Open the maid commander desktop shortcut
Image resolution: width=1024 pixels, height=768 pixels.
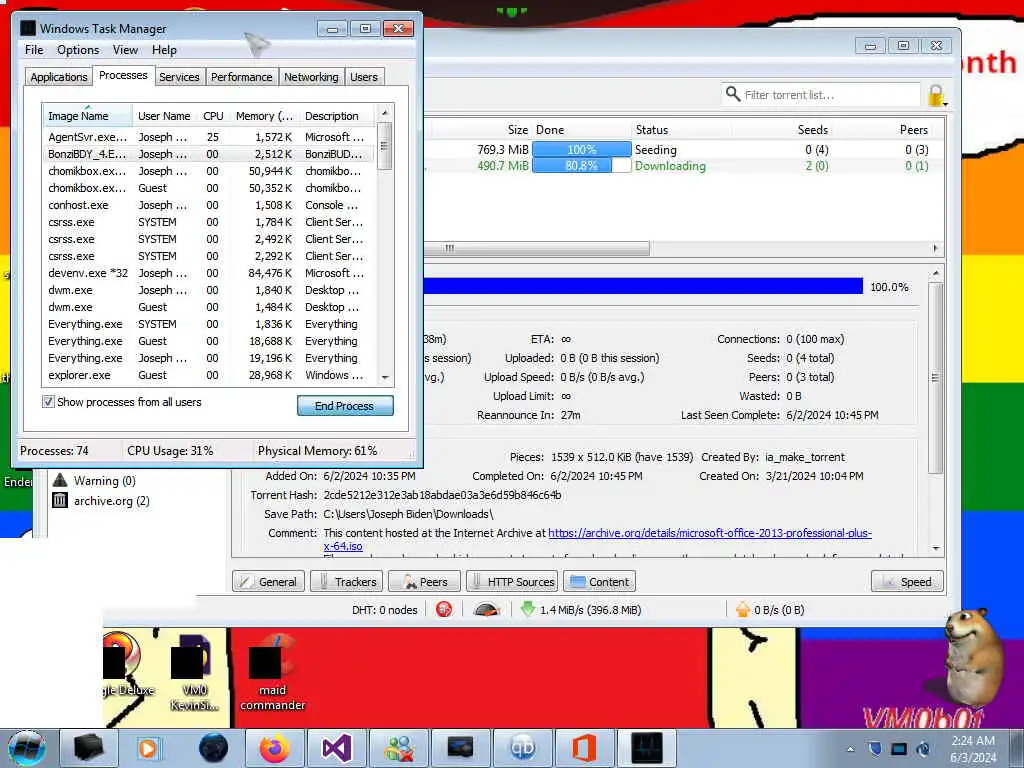pos(272,673)
